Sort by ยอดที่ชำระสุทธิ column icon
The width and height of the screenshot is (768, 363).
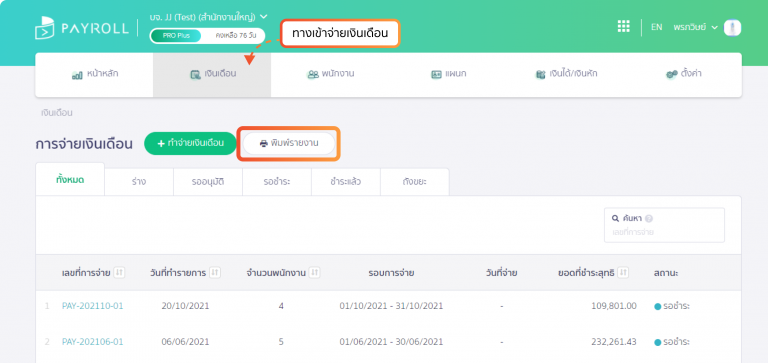click(623, 272)
